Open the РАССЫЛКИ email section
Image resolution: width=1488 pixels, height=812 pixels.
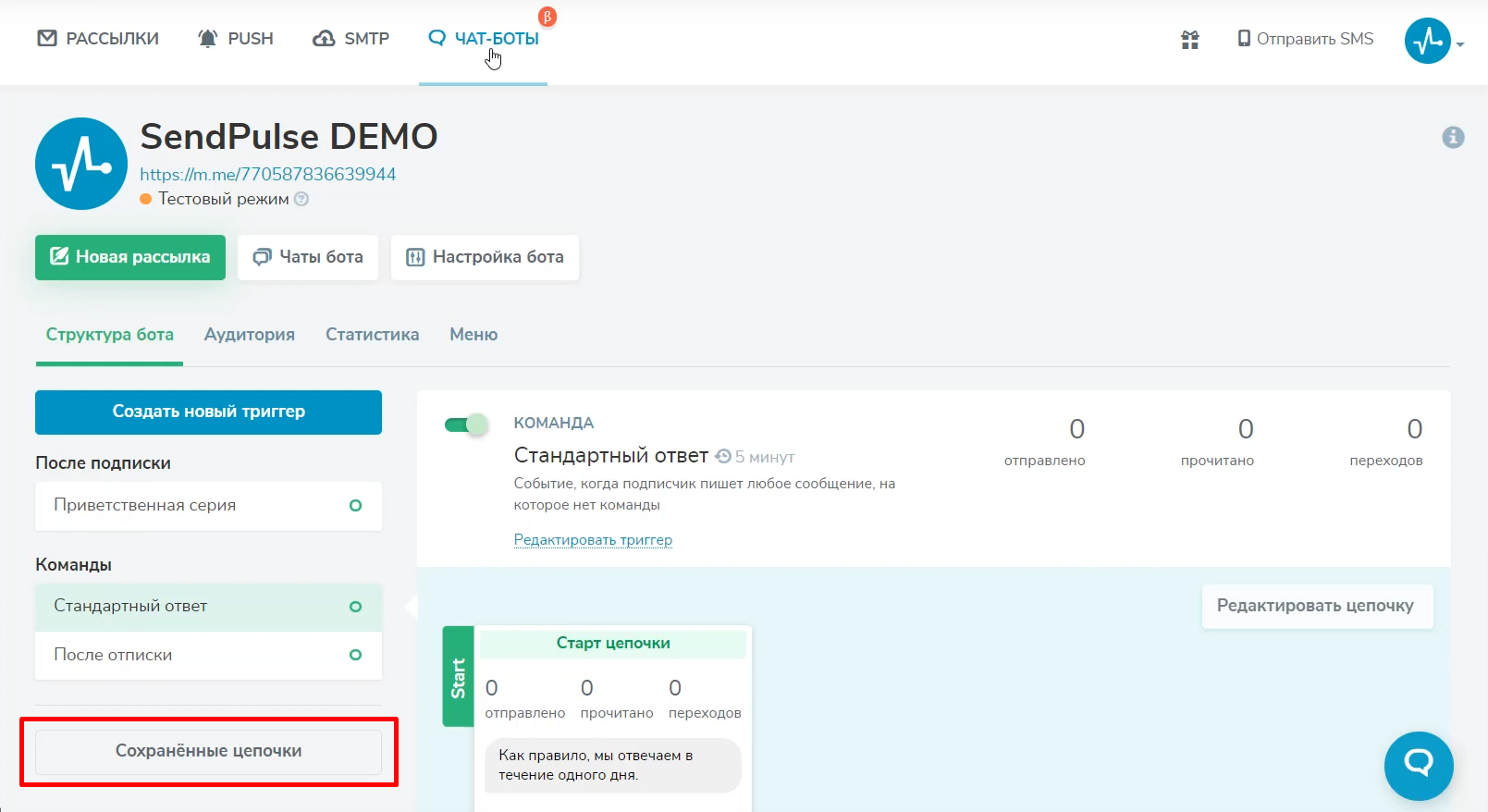[98, 39]
